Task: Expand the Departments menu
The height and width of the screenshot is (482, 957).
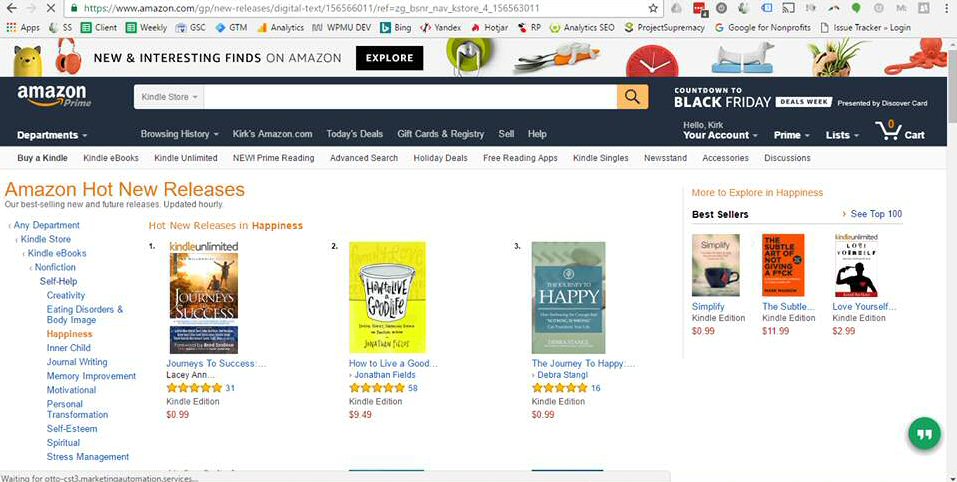Action: pyautogui.click(x=52, y=135)
